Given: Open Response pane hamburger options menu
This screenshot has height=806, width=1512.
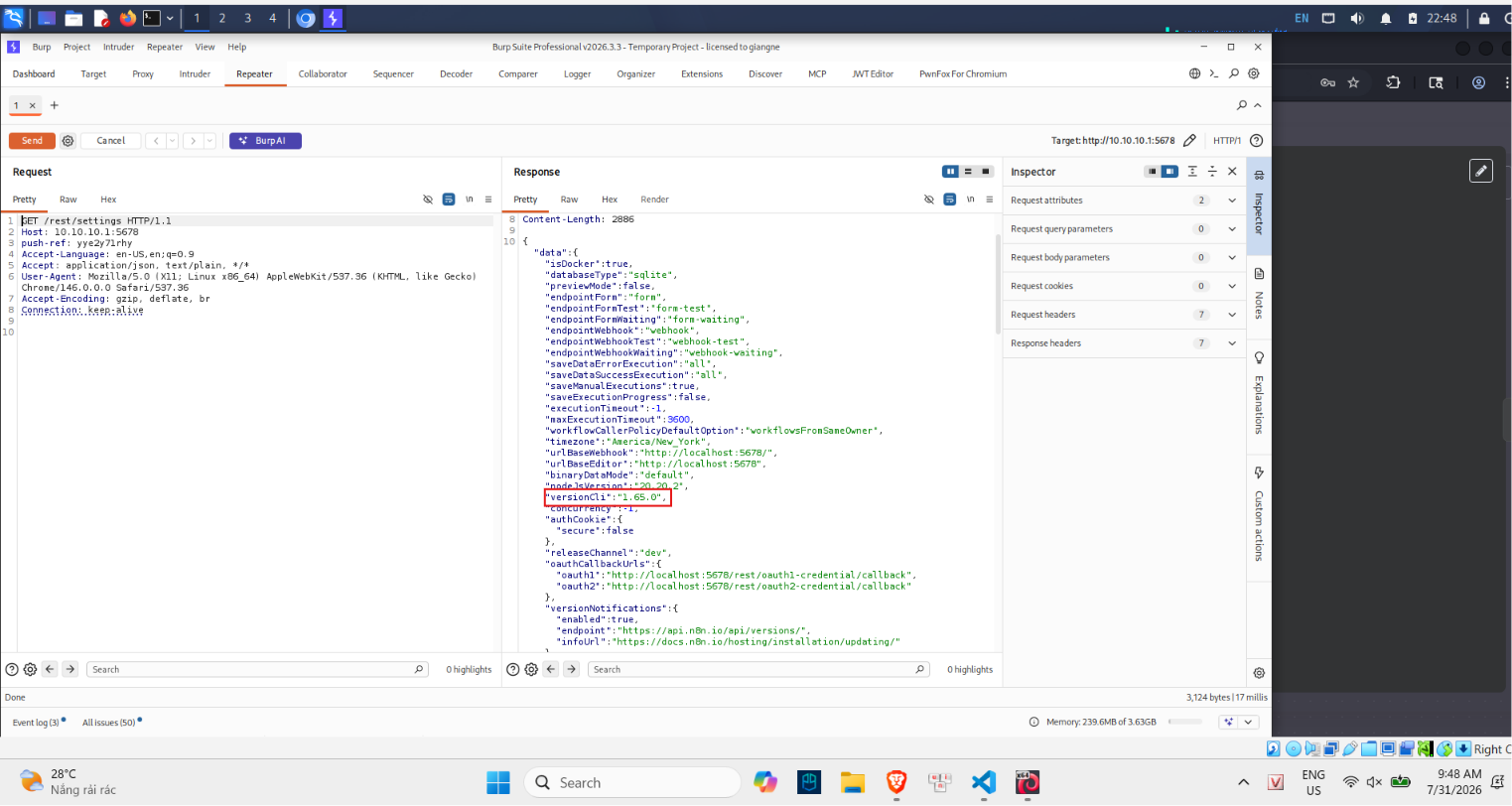Looking at the screenshot, I should point(990,200).
